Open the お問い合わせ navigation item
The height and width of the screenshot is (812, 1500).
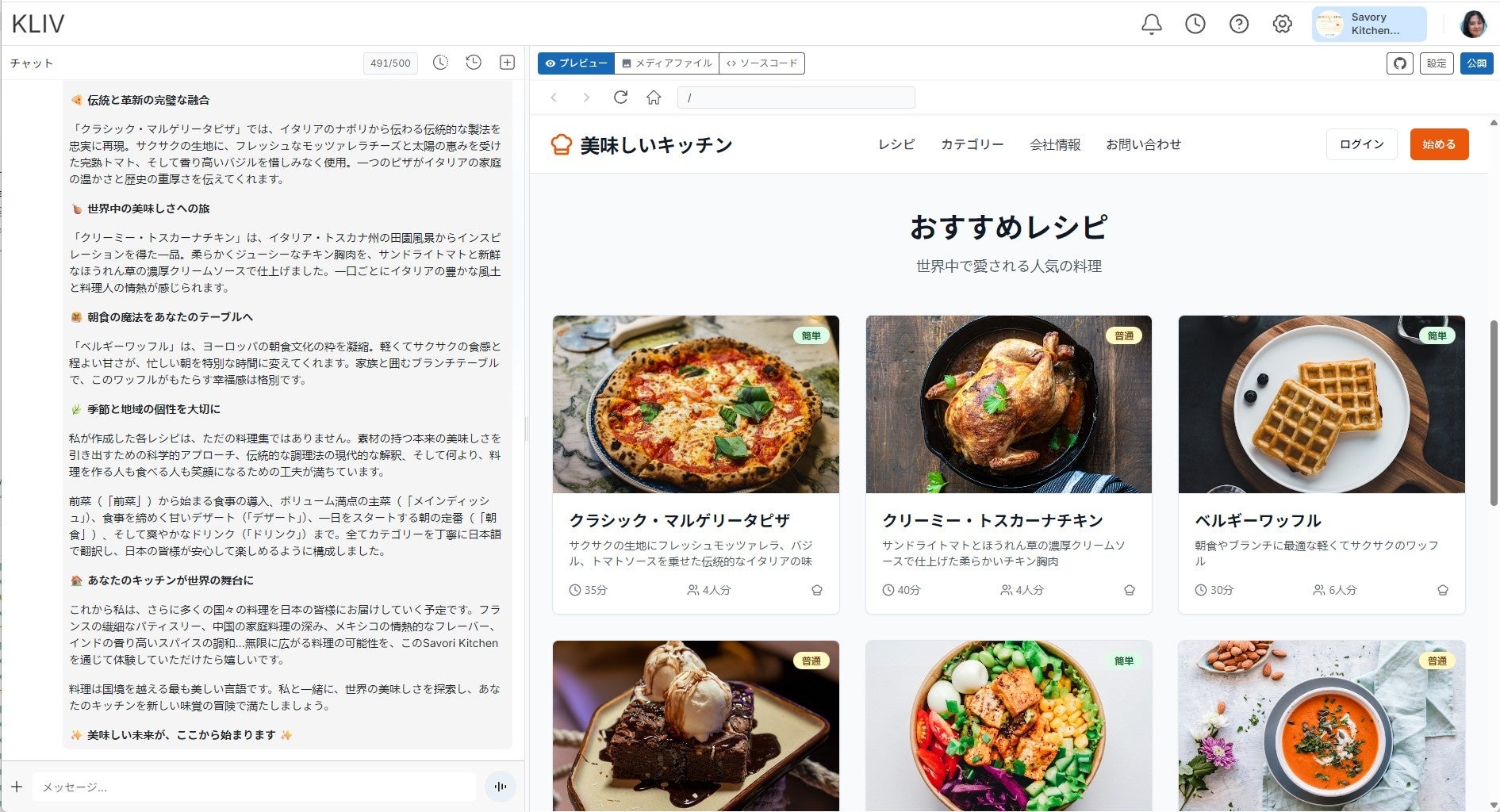pyautogui.click(x=1144, y=144)
